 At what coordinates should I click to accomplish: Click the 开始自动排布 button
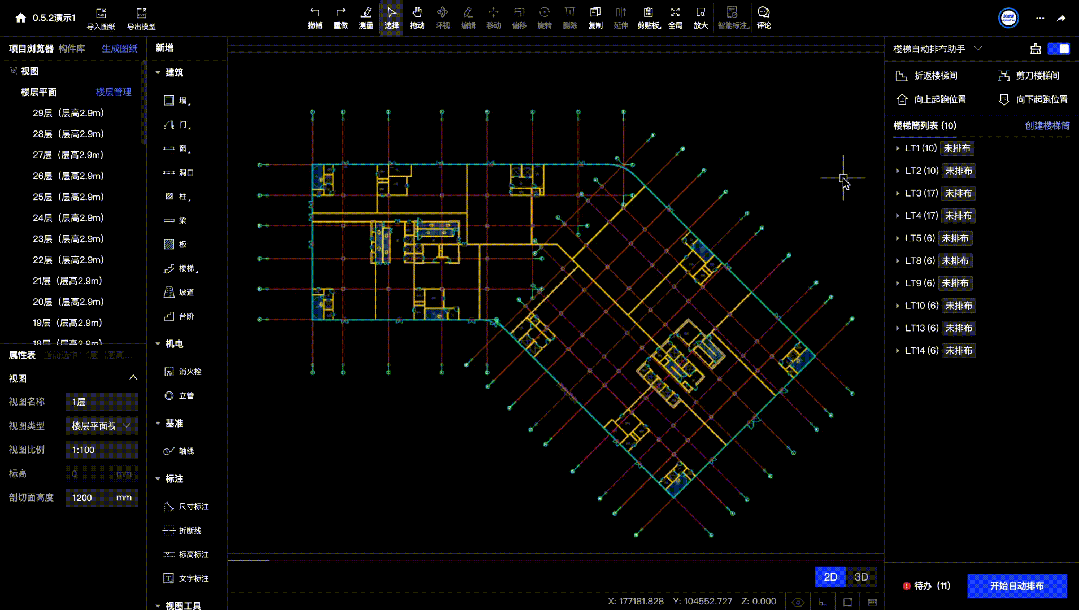point(1017,586)
